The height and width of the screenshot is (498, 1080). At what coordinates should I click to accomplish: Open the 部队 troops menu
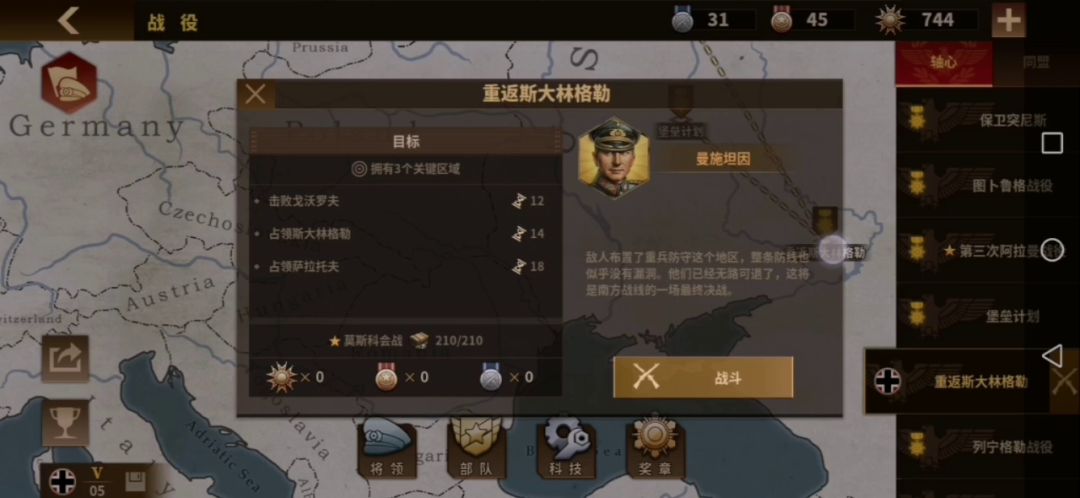click(476, 449)
